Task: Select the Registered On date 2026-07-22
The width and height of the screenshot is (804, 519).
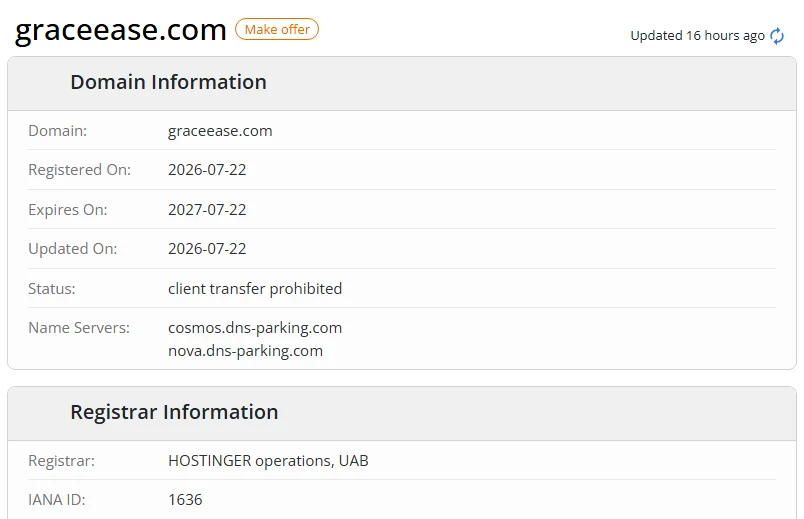Action: [207, 170]
